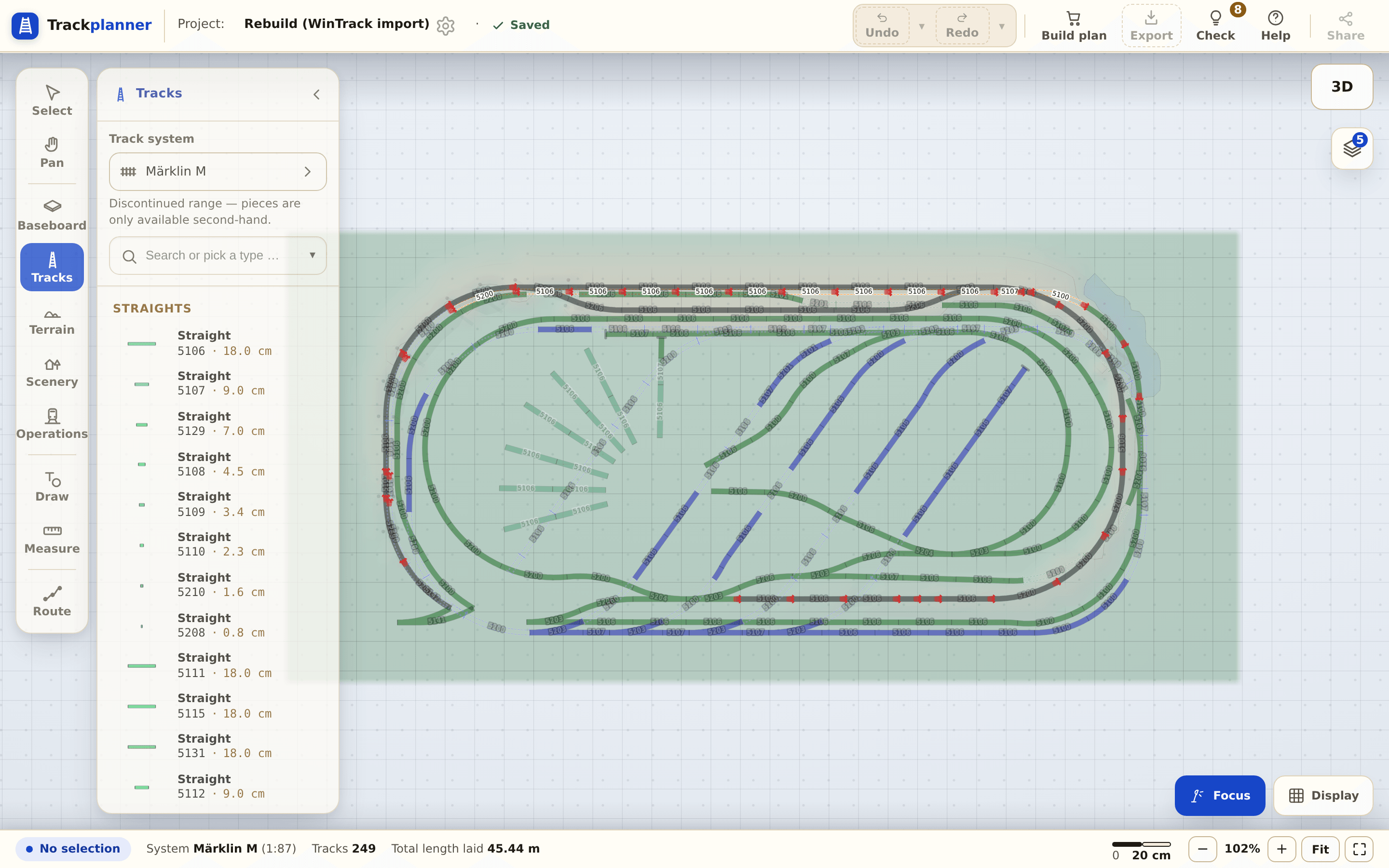Activate the Select tool
The height and width of the screenshot is (868, 1389).
(x=52, y=100)
